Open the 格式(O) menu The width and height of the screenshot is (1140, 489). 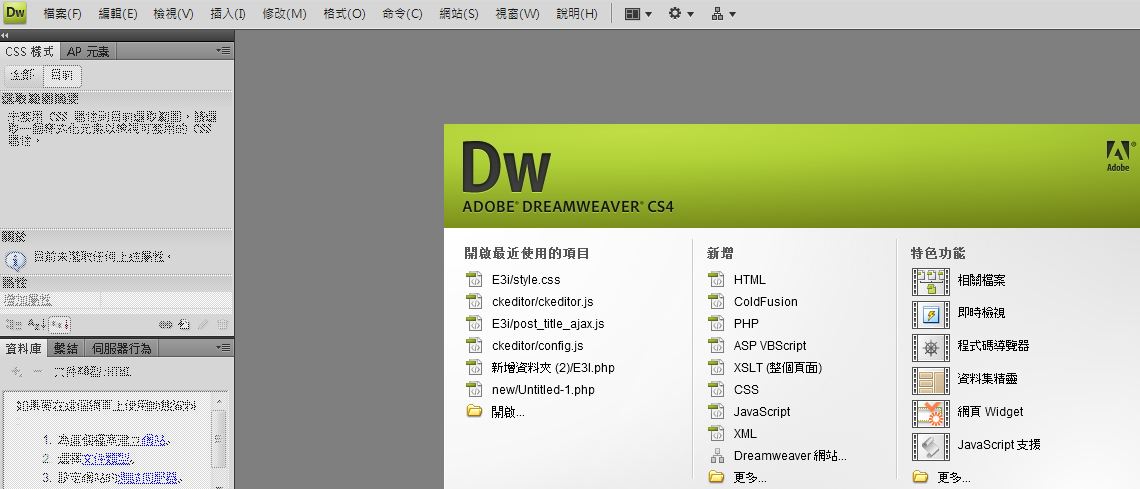(345, 14)
